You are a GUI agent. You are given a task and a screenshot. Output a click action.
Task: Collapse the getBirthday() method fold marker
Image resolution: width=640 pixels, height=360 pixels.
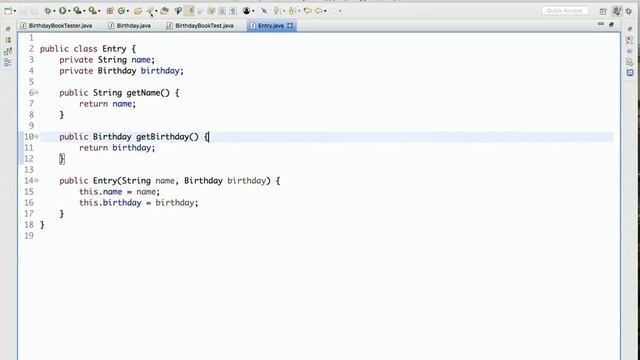[x=36, y=137]
